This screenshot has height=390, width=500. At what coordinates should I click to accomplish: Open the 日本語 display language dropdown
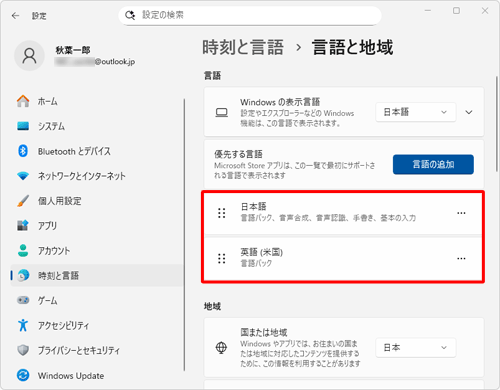click(x=415, y=112)
